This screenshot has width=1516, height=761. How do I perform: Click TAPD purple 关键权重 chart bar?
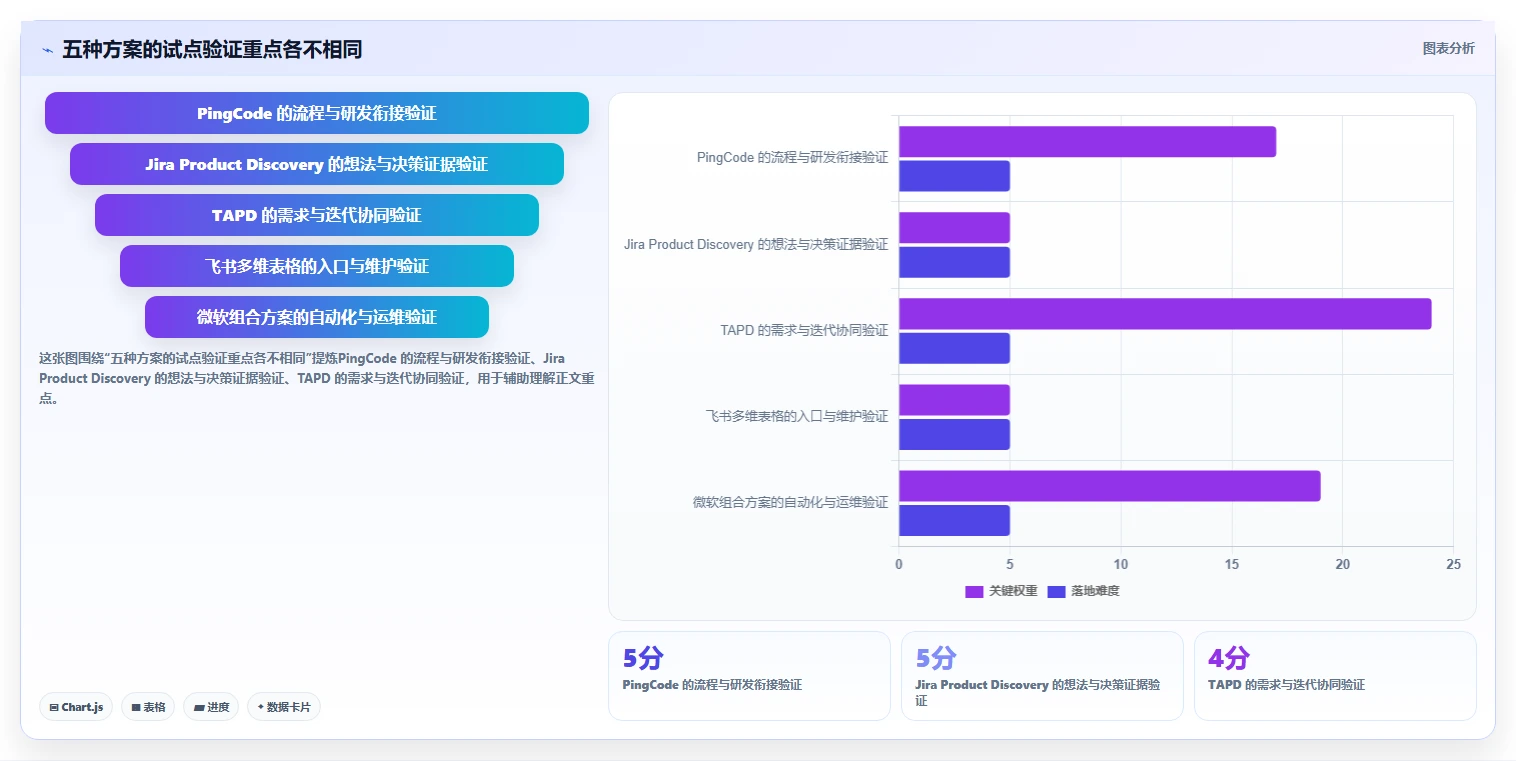coord(1165,314)
